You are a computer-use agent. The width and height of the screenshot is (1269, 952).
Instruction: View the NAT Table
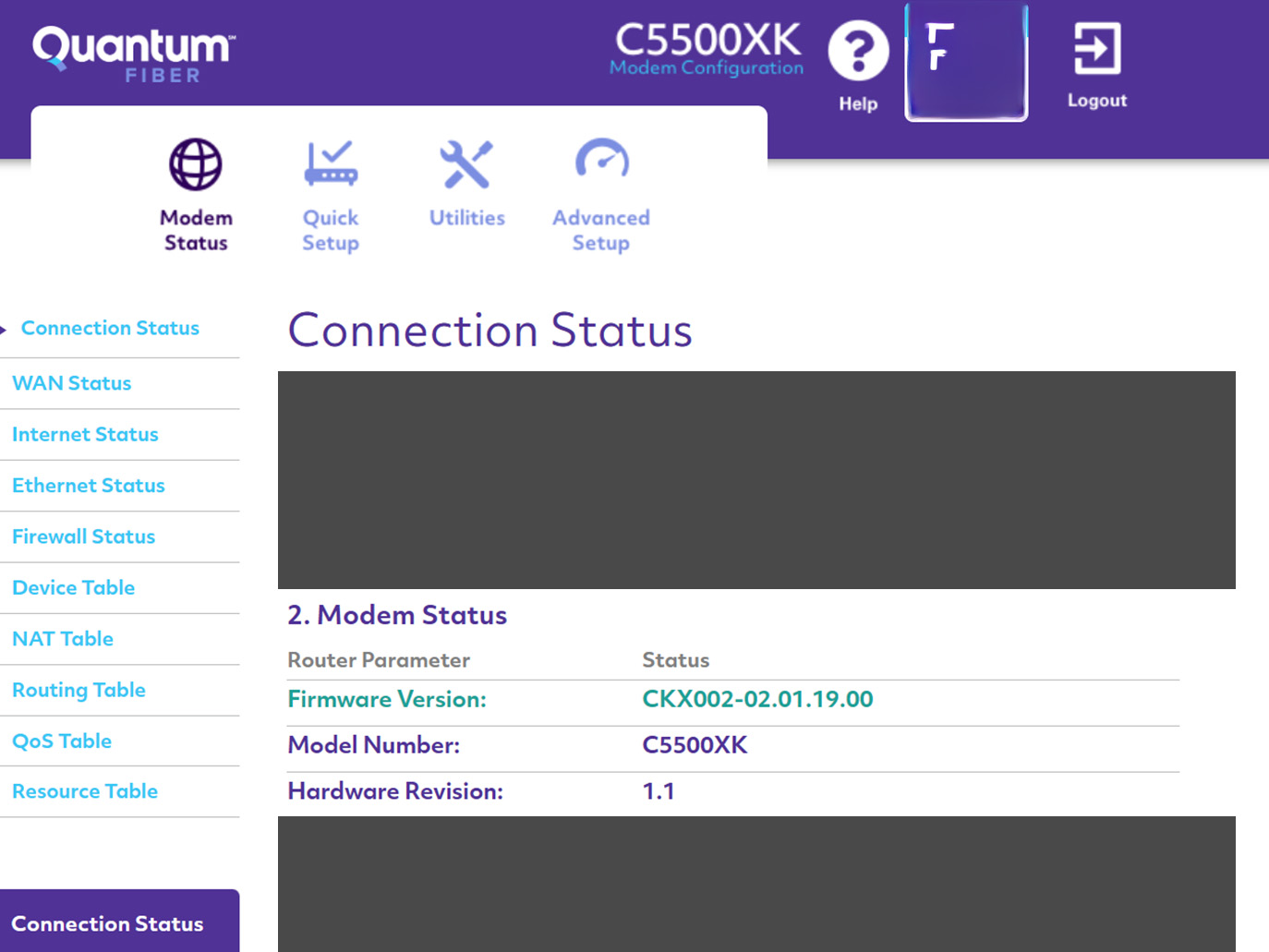click(x=63, y=638)
